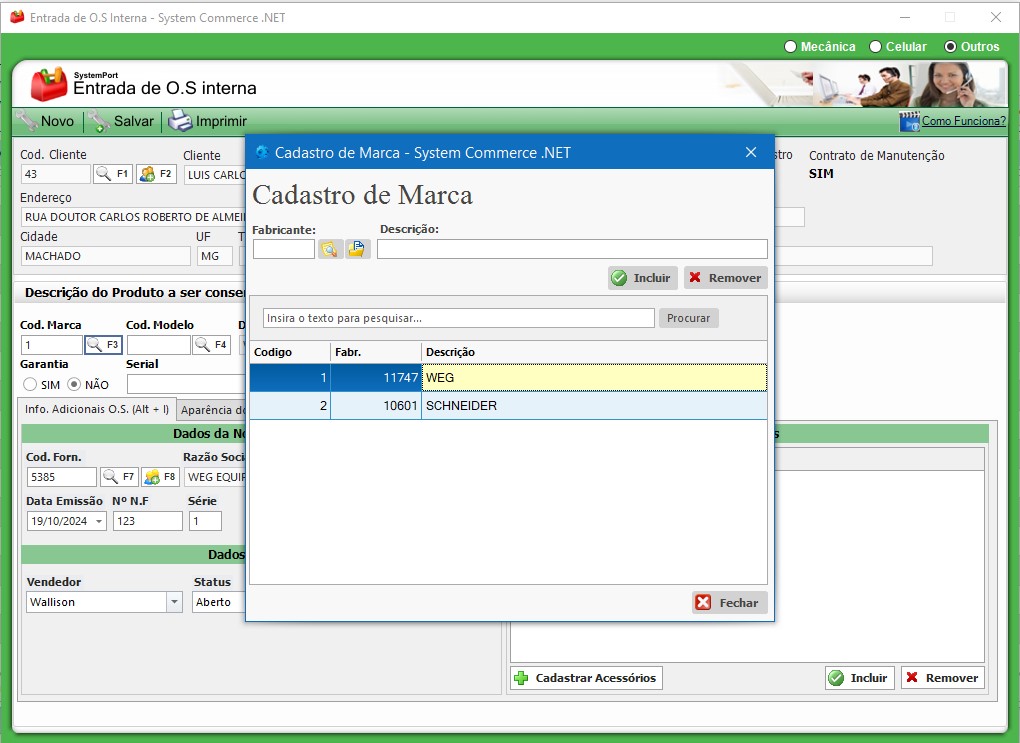
Task: Open the Data Emissão date dropdown
Action: pos(99,521)
